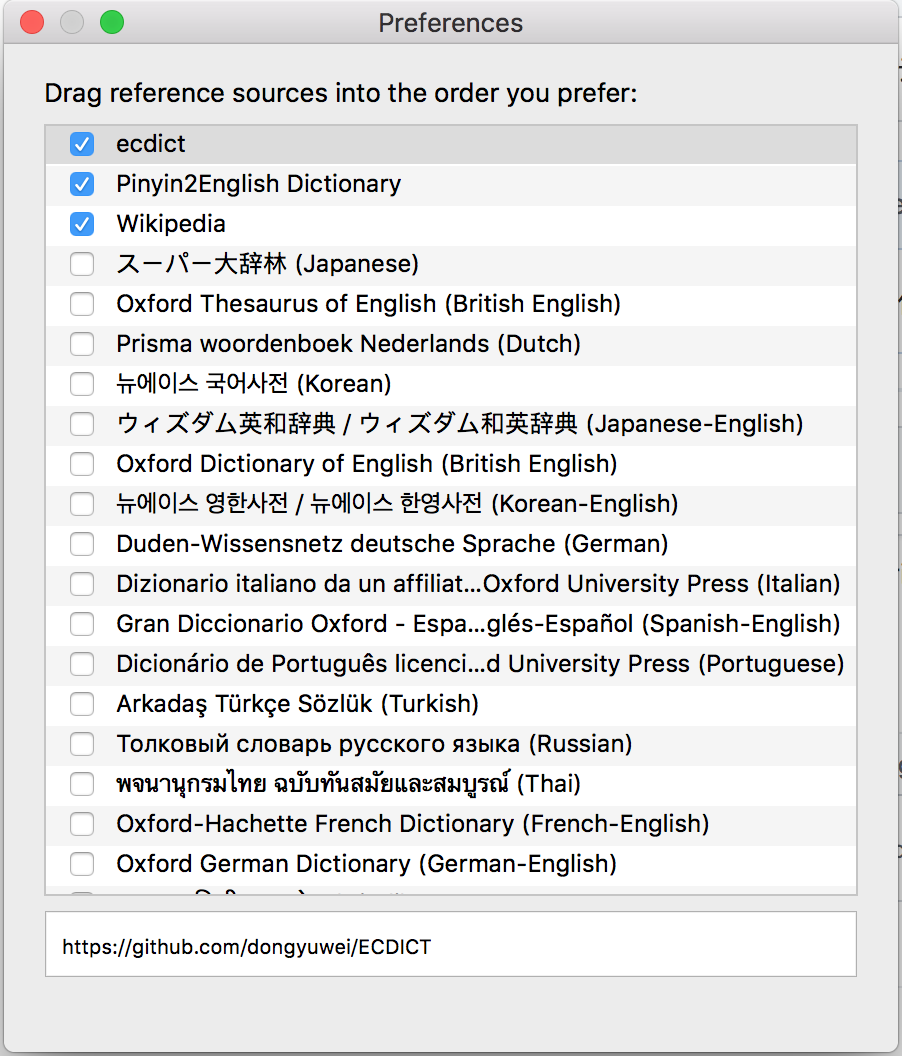Viewport: 902px width, 1056px height.
Task: Check the Dizionario italiano source
Action: 81,584
